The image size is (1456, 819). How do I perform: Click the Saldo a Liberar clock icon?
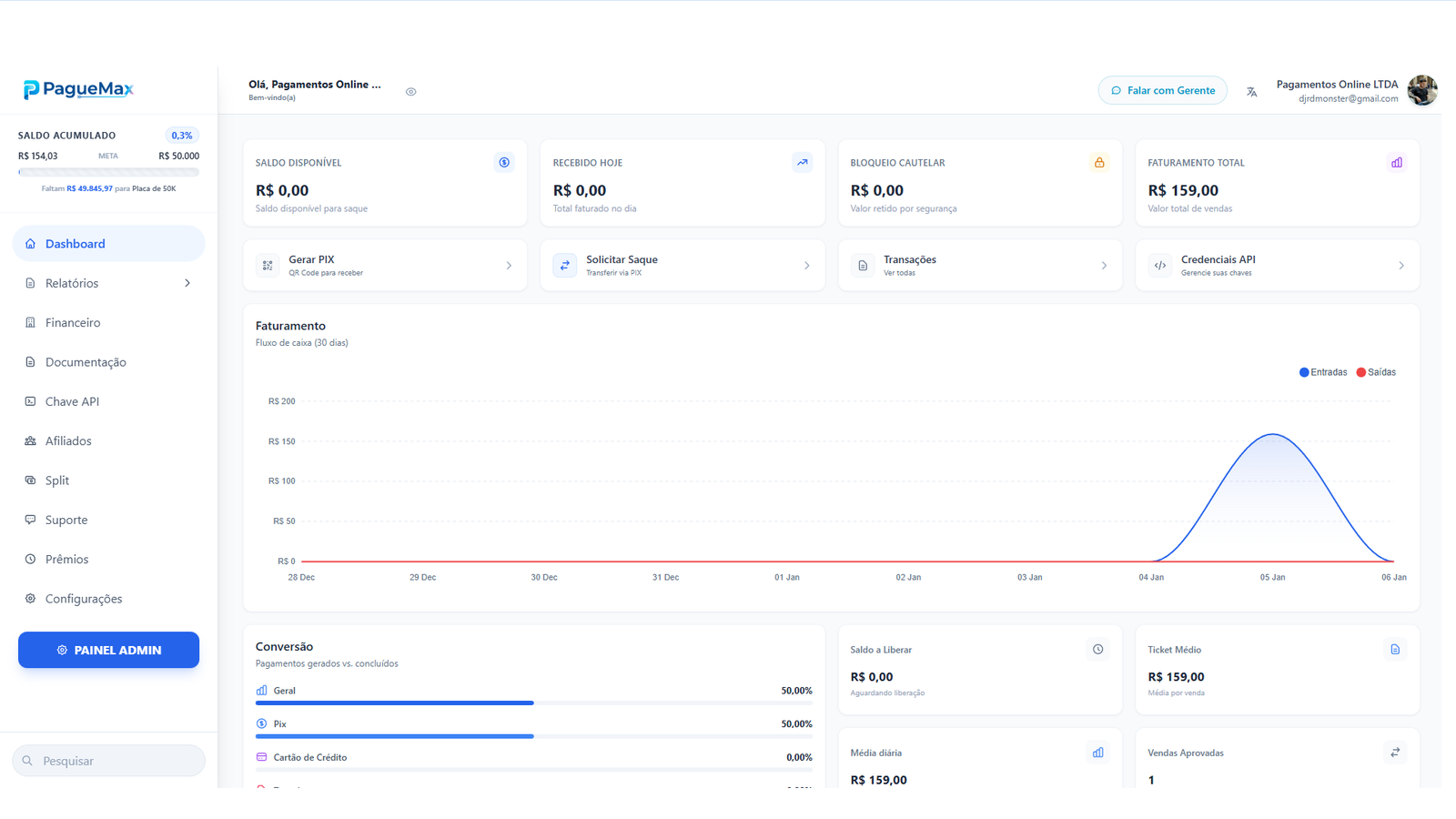coord(1098,650)
